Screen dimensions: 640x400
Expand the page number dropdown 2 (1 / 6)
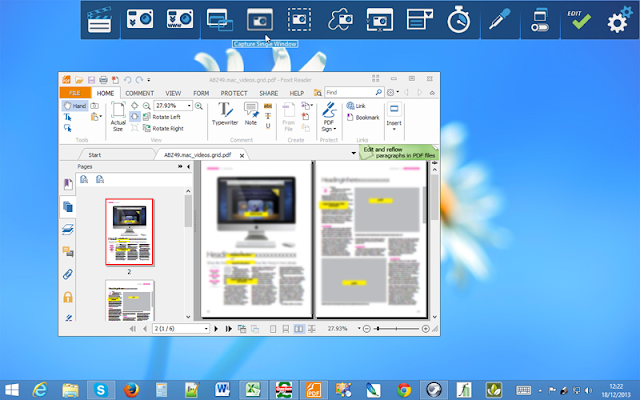[206, 329]
